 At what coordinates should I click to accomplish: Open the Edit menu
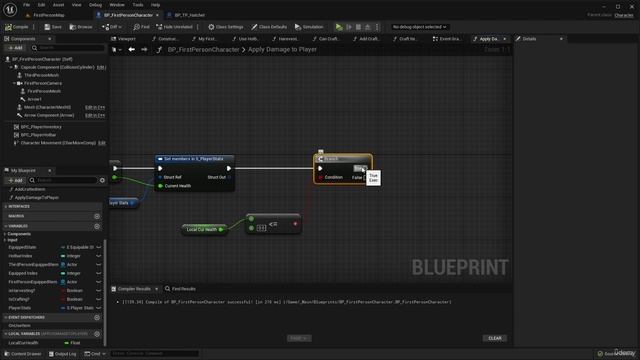click(x=41, y=5)
